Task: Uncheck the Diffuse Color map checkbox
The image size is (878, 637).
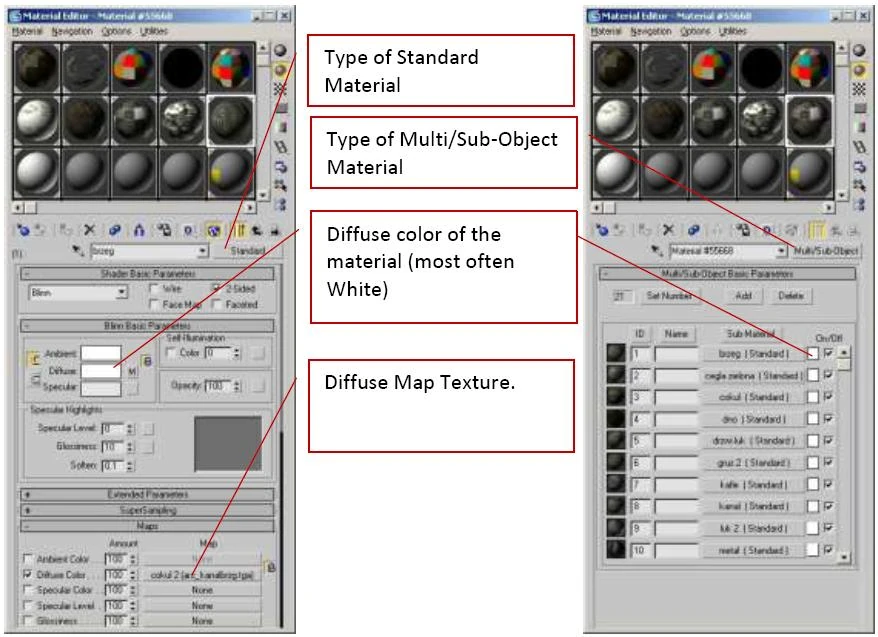Action: click(x=27, y=574)
